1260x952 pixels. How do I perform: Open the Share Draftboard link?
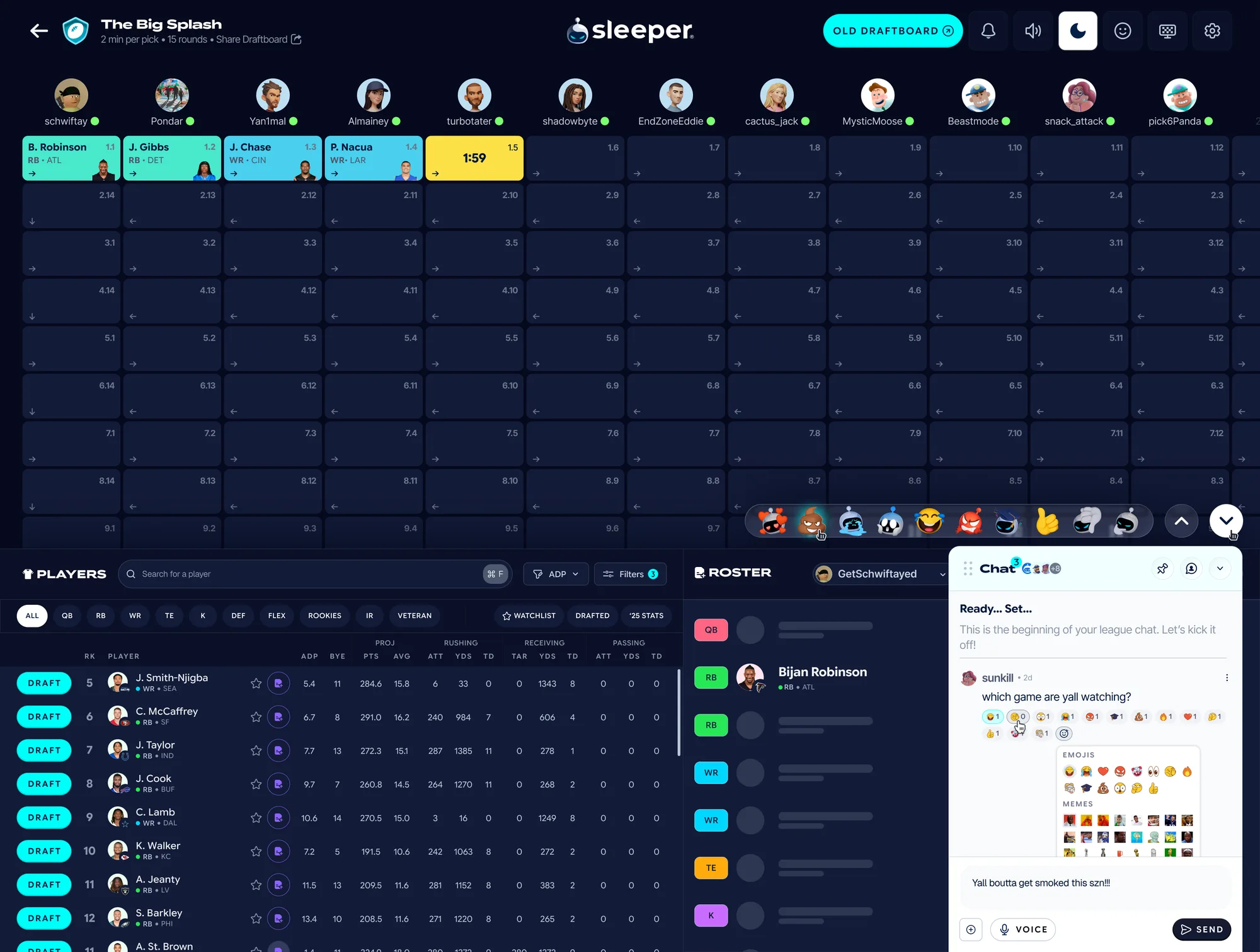[258, 40]
